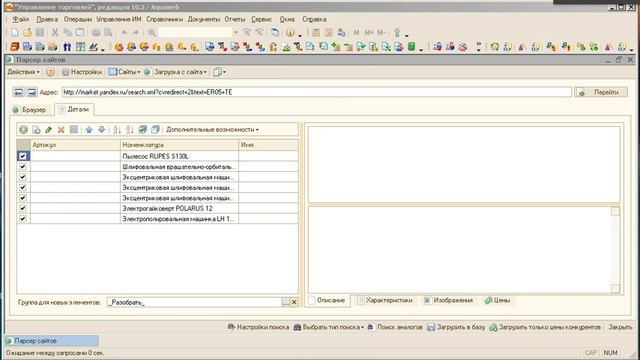
Task: Click the Поиск аналогов button
Action: pos(395,327)
